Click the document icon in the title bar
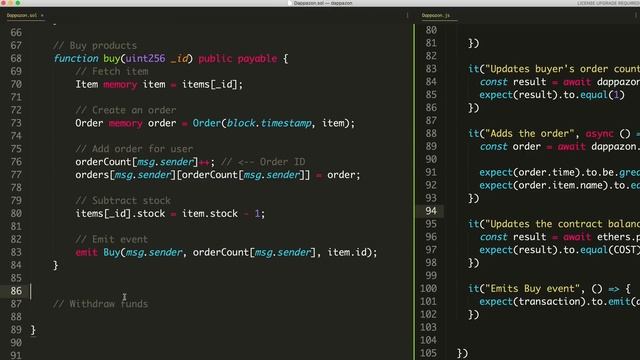 pos(290,3)
